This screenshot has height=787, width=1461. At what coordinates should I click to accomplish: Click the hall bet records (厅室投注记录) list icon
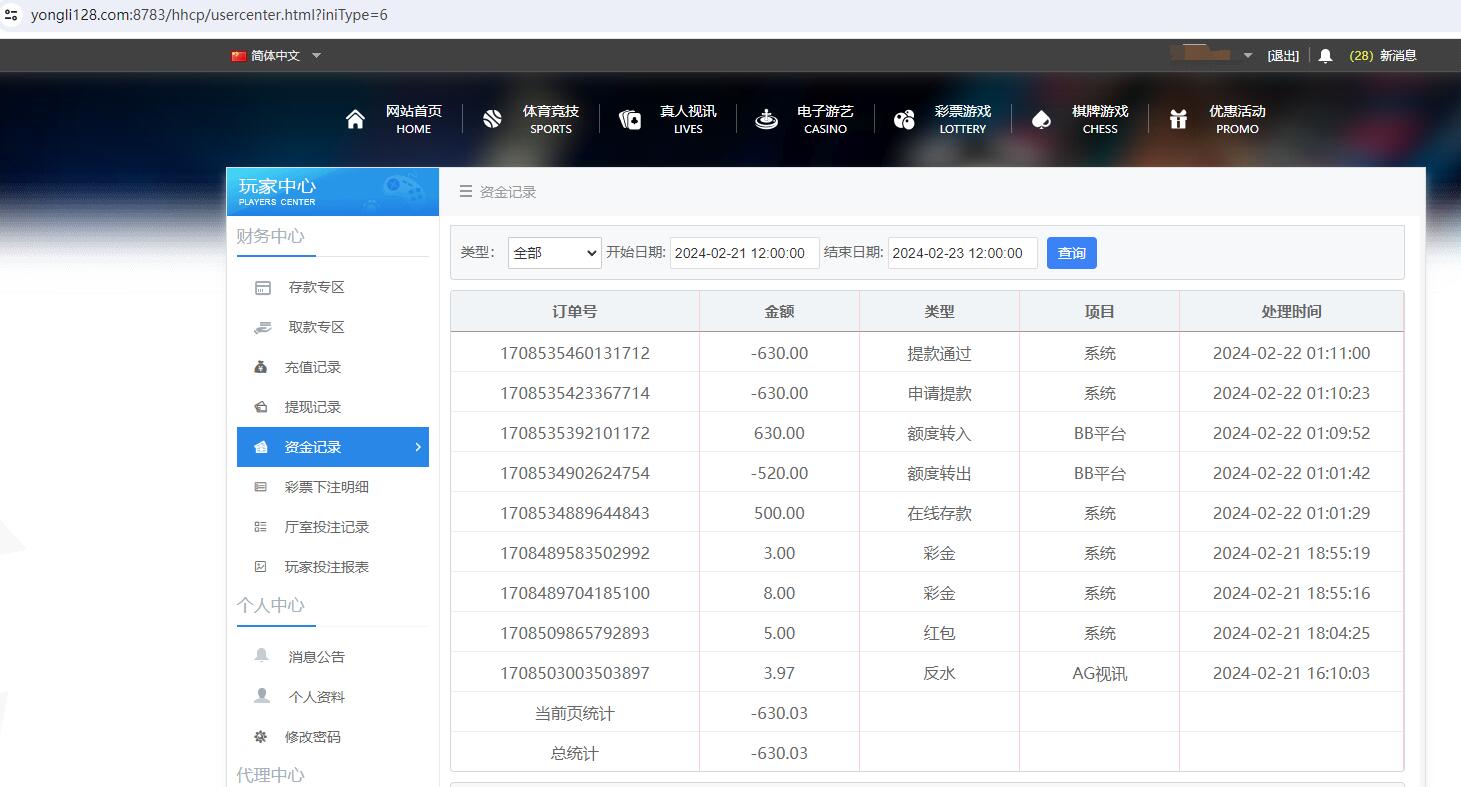261,527
